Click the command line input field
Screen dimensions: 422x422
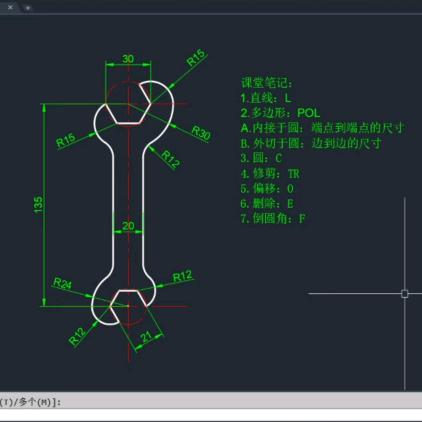pos(211,414)
